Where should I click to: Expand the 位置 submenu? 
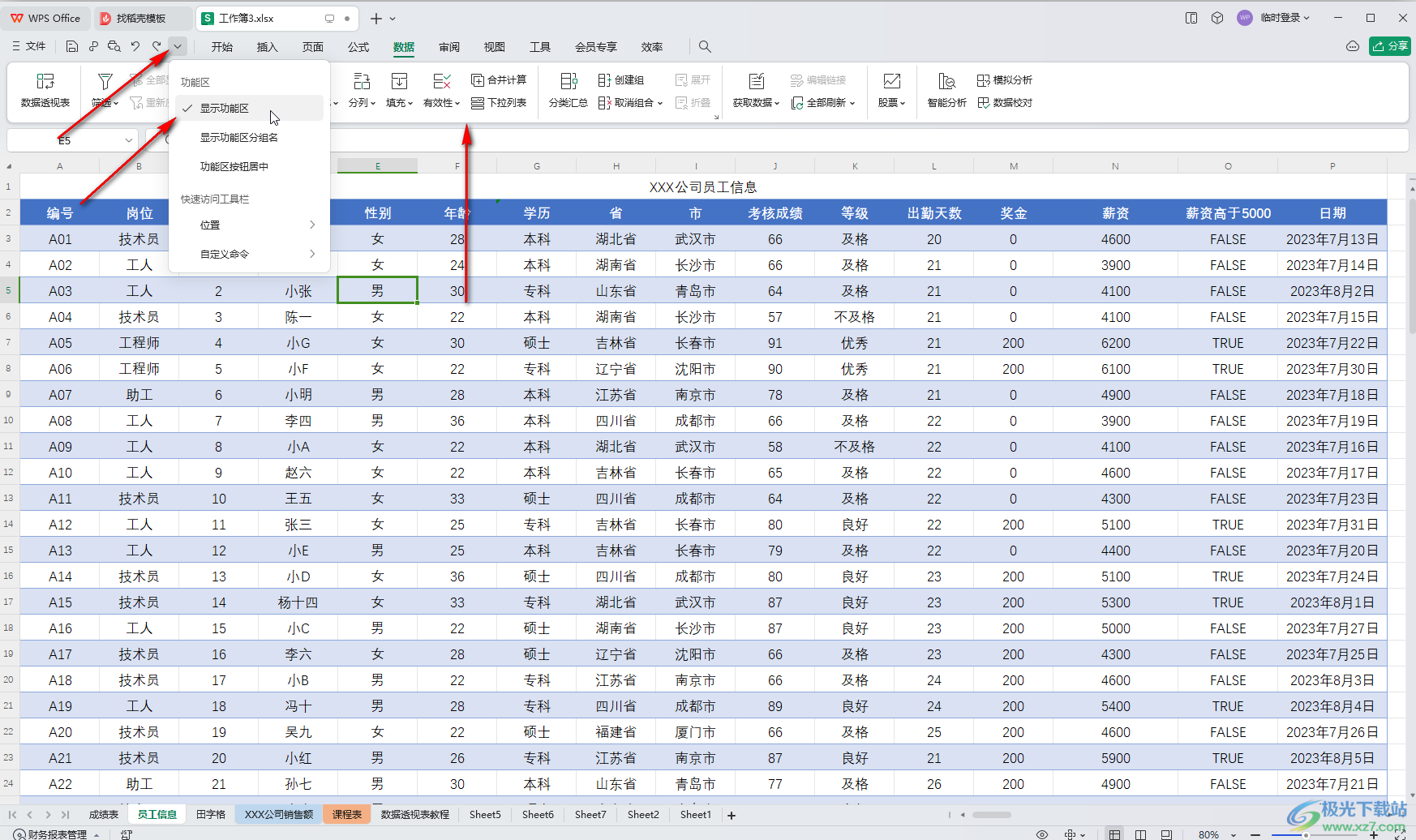[249, 225]
